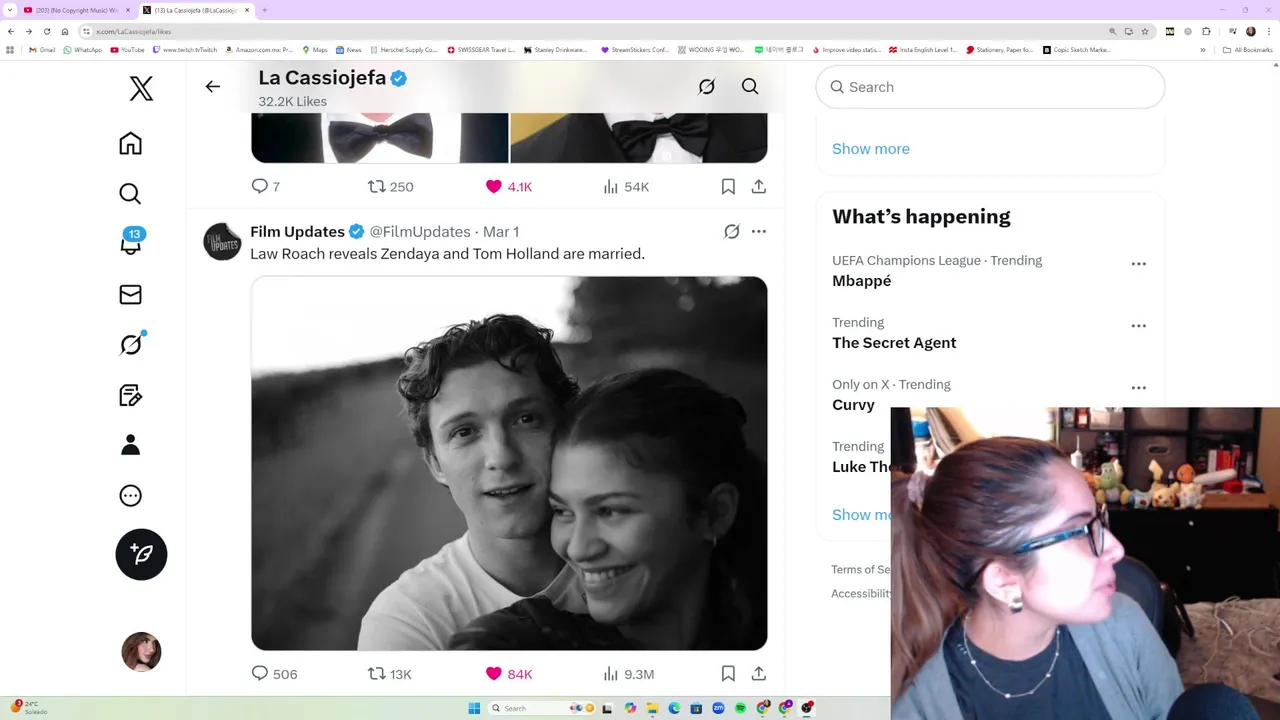Click Show more above What's happening
The width and height of the screenshot is (1280, 720).
point(871,148)
